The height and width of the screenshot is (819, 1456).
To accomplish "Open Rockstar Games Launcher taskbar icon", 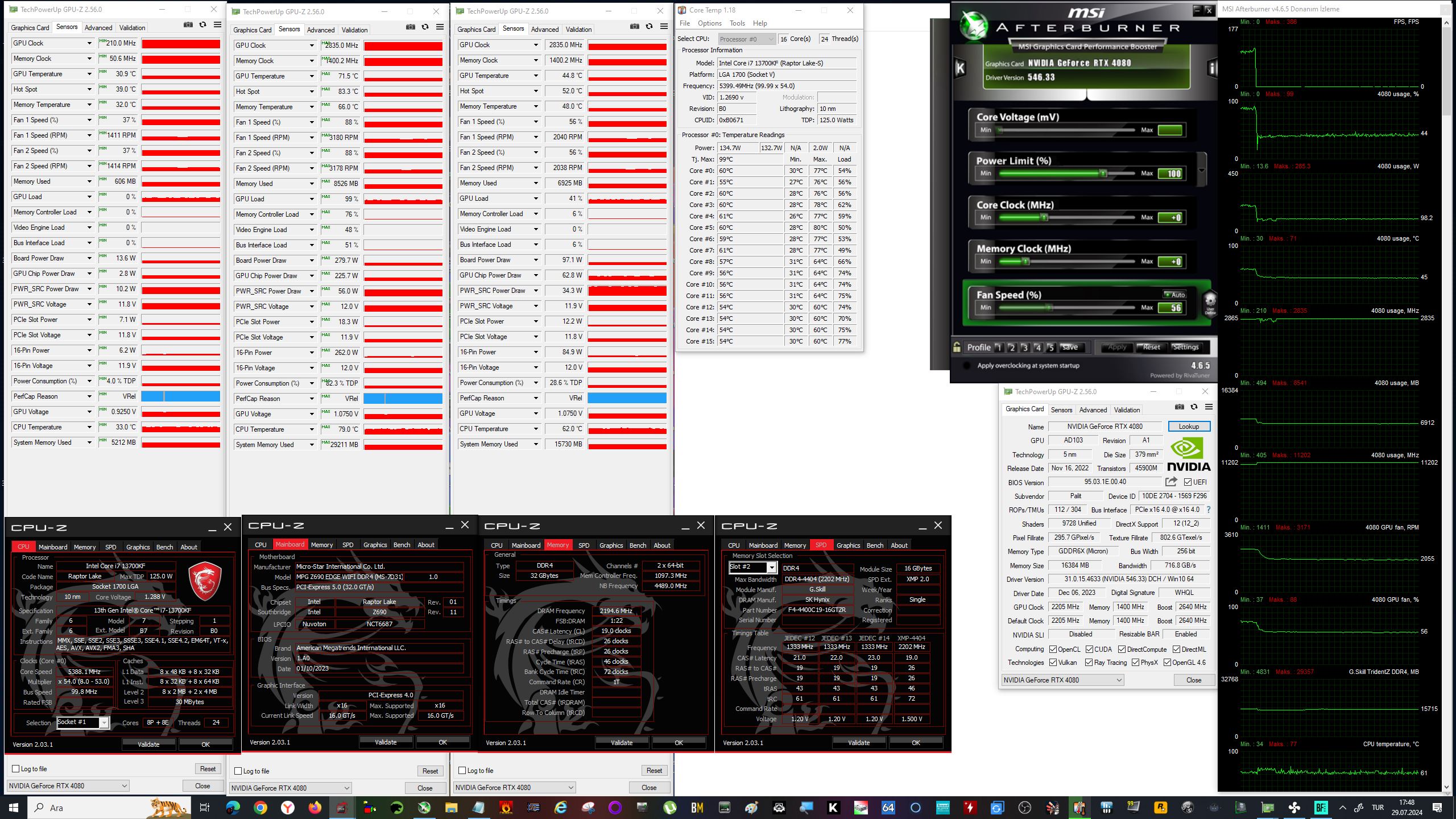I will (x=1161, y=807).
